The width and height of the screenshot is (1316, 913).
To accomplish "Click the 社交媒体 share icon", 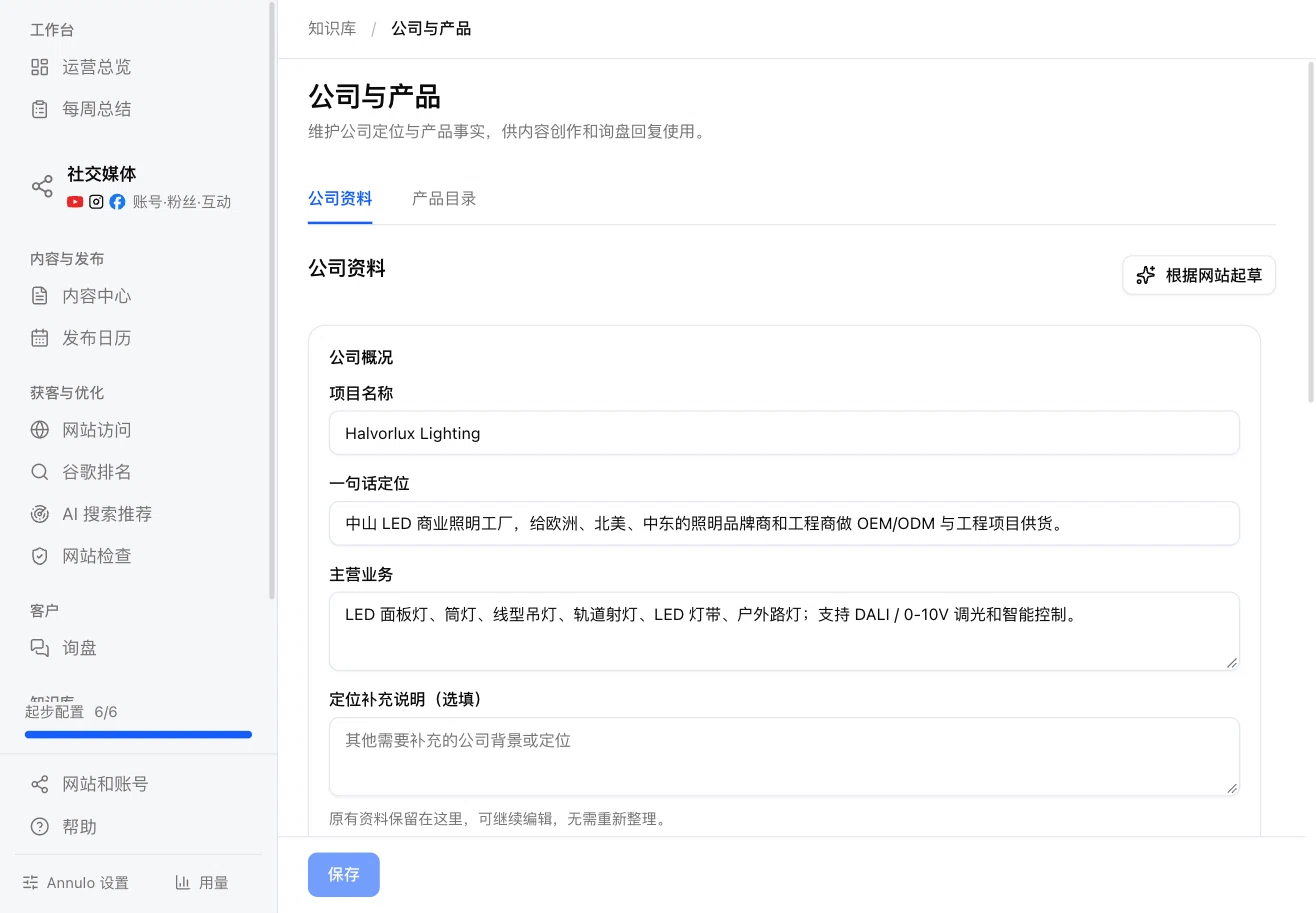I will pyautogui.click(x=42, y=187).
